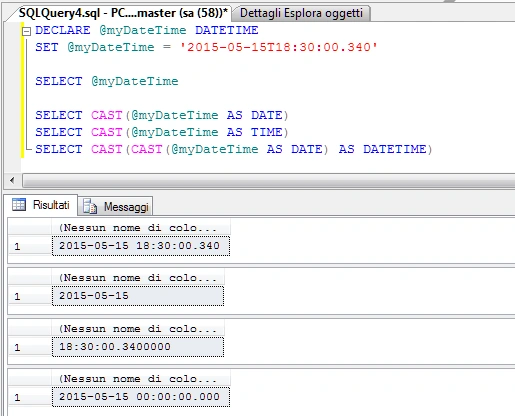
Task: Click the horizontal scrollbar left arrow
Action: coord(12,181)
